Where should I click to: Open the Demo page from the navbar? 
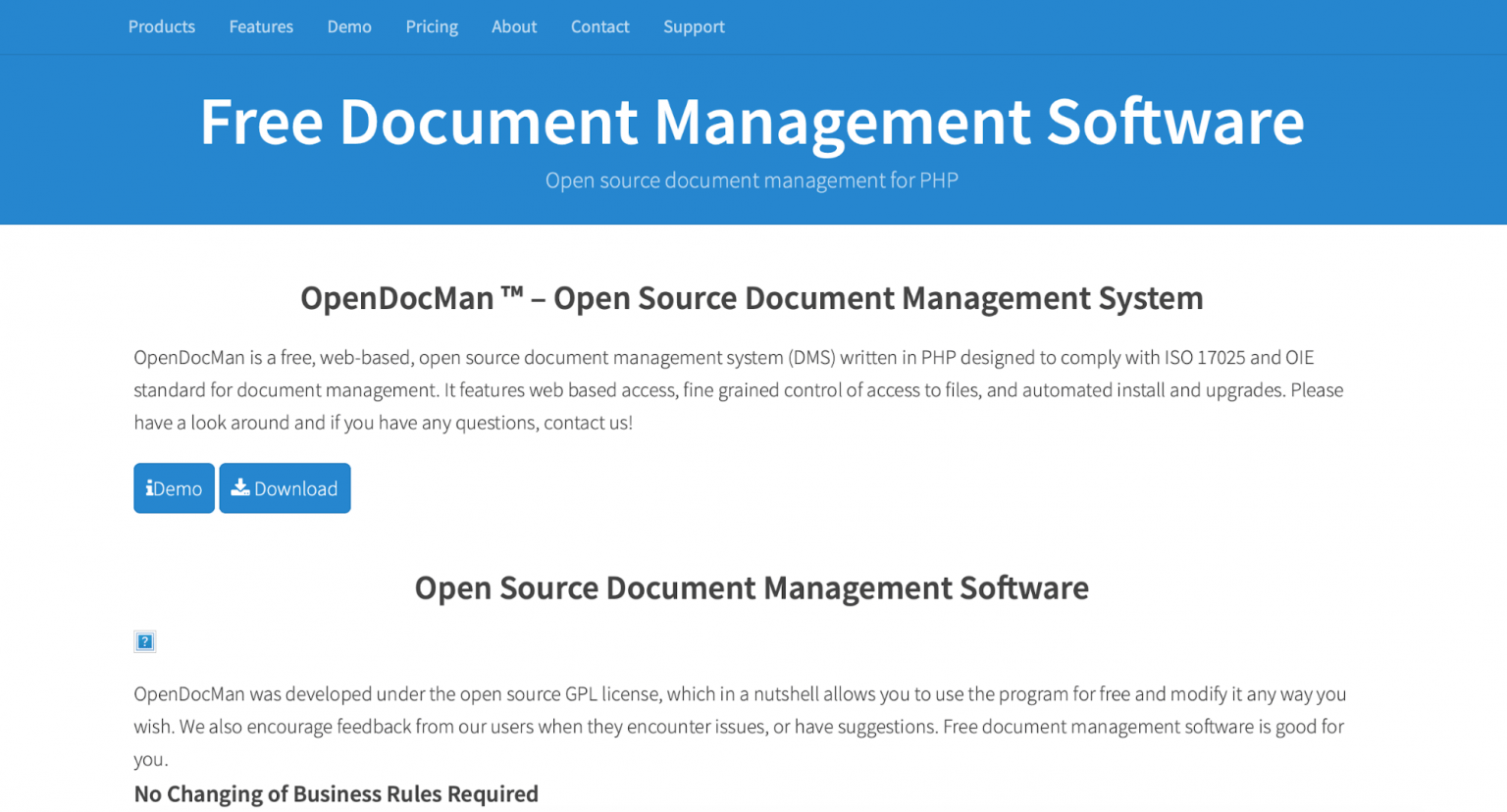pos(349,26)
